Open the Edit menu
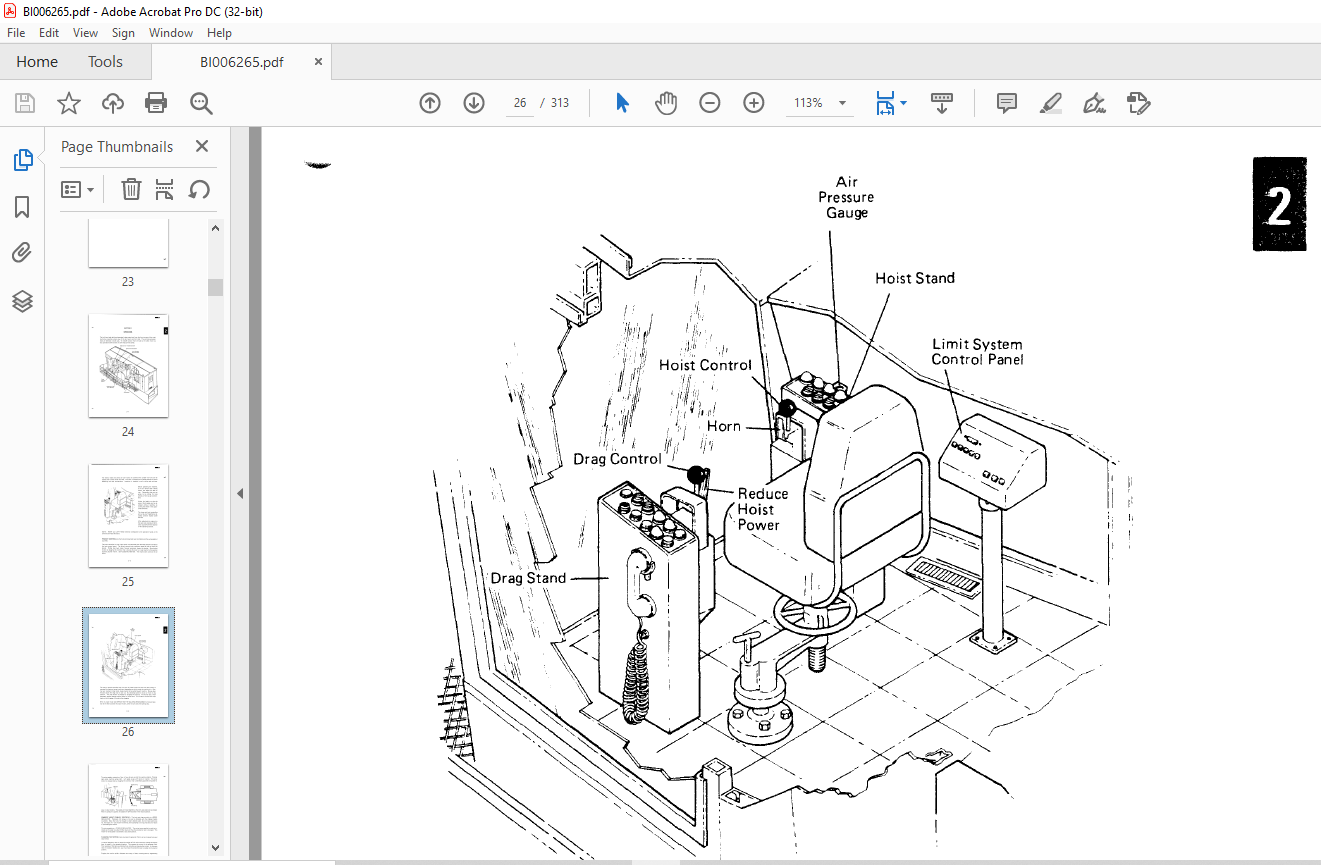 tap(49, 33)
